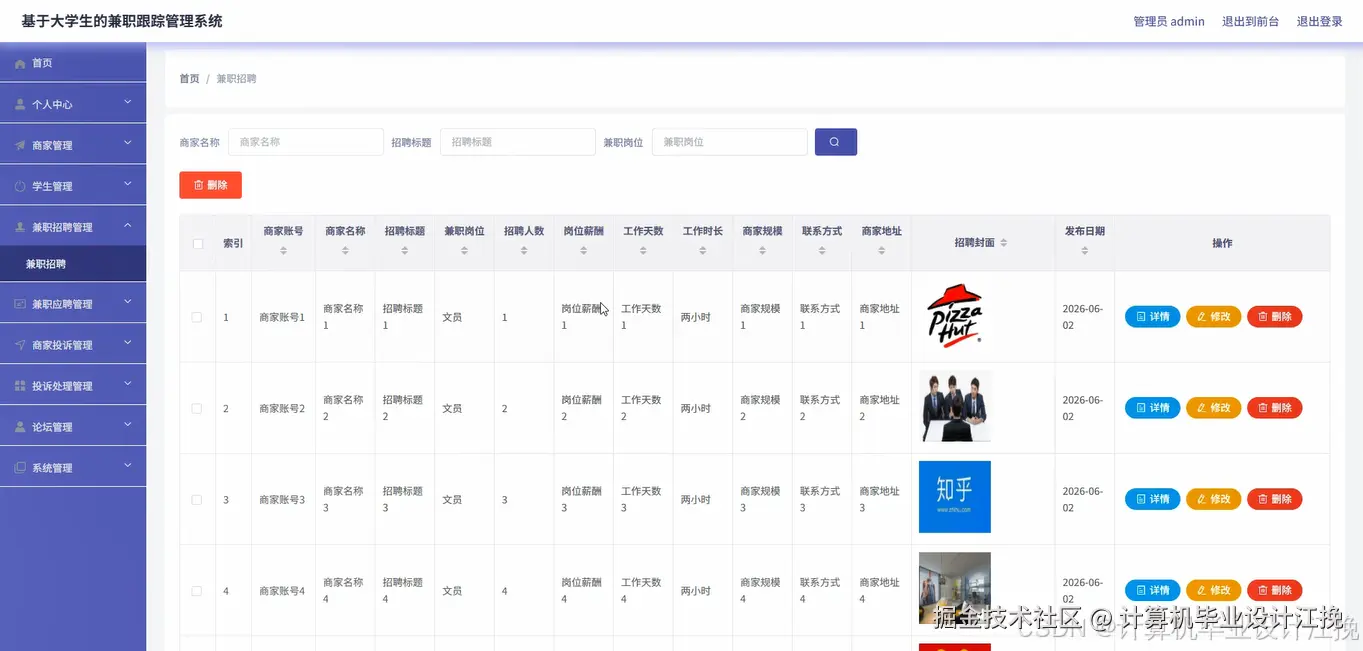Collapse 兼职招聘管理 menu chevron
1363x651 pixels.
pyautogui.click(x=128, y=226)
